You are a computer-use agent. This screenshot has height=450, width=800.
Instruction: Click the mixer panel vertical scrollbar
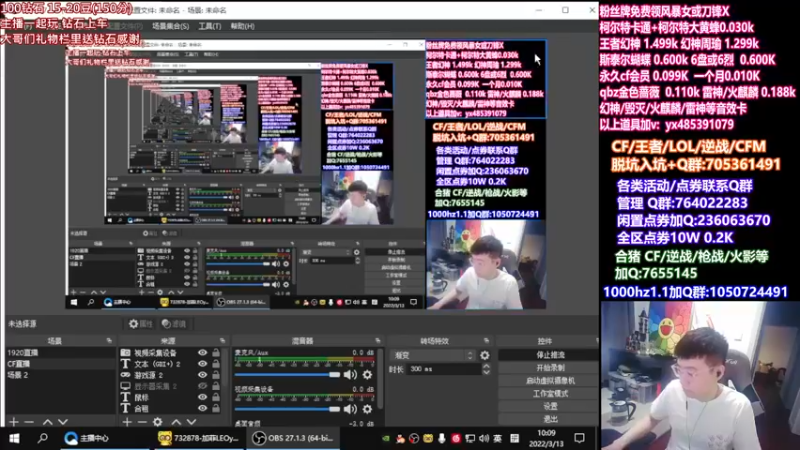pyautogui.click(x=381, y=380)
